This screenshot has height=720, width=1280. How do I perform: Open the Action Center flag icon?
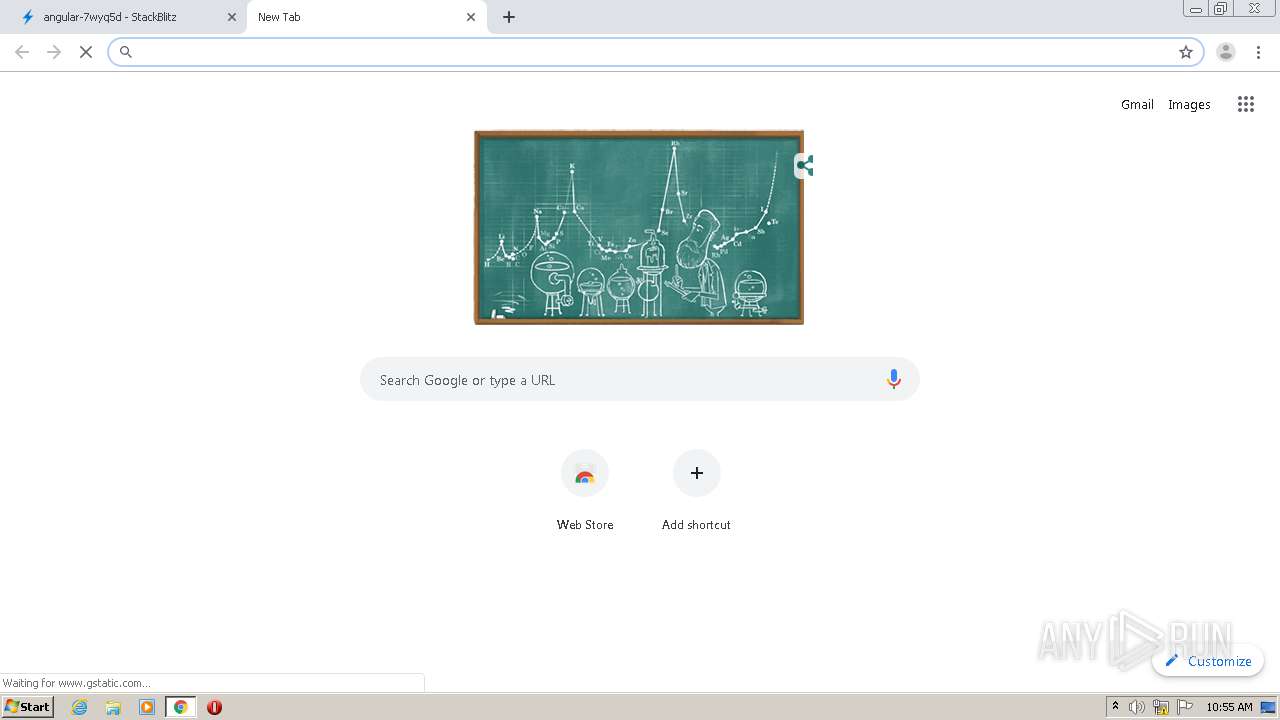[1185, 707]
